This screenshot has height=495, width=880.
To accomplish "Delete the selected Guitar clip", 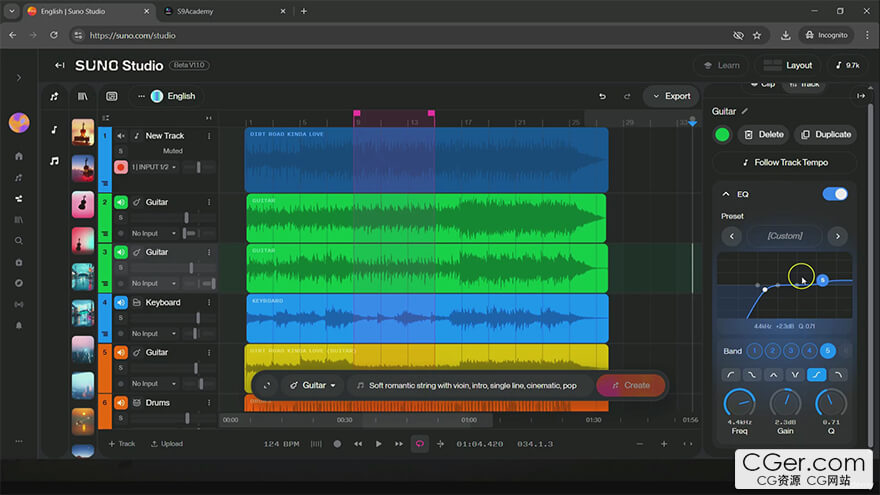I will 763,135.
